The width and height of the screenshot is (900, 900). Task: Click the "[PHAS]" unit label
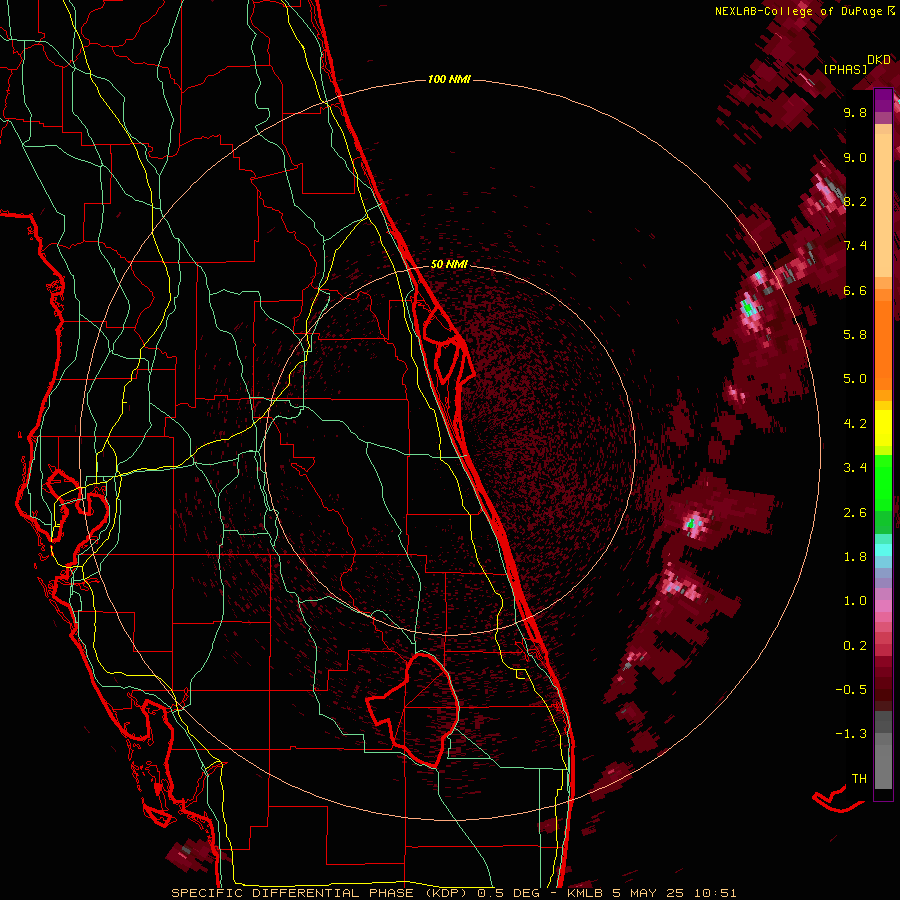845,69
